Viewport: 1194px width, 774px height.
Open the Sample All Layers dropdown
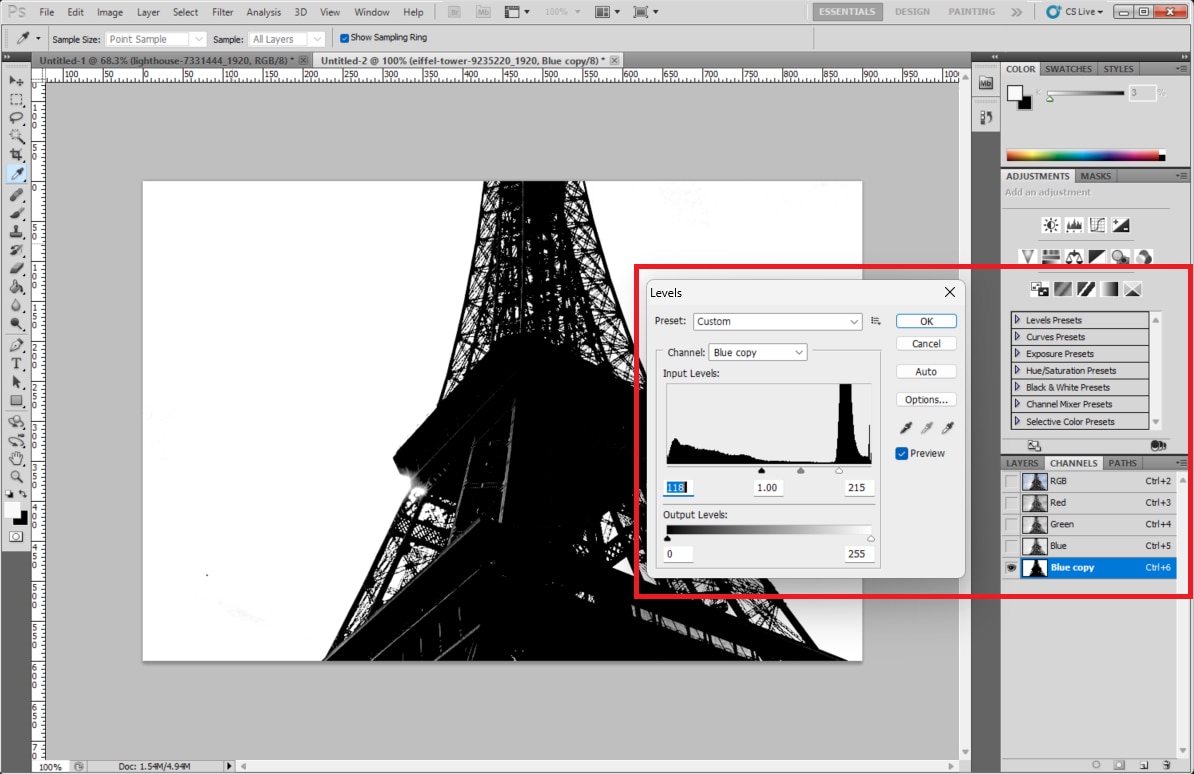(286, 39)
